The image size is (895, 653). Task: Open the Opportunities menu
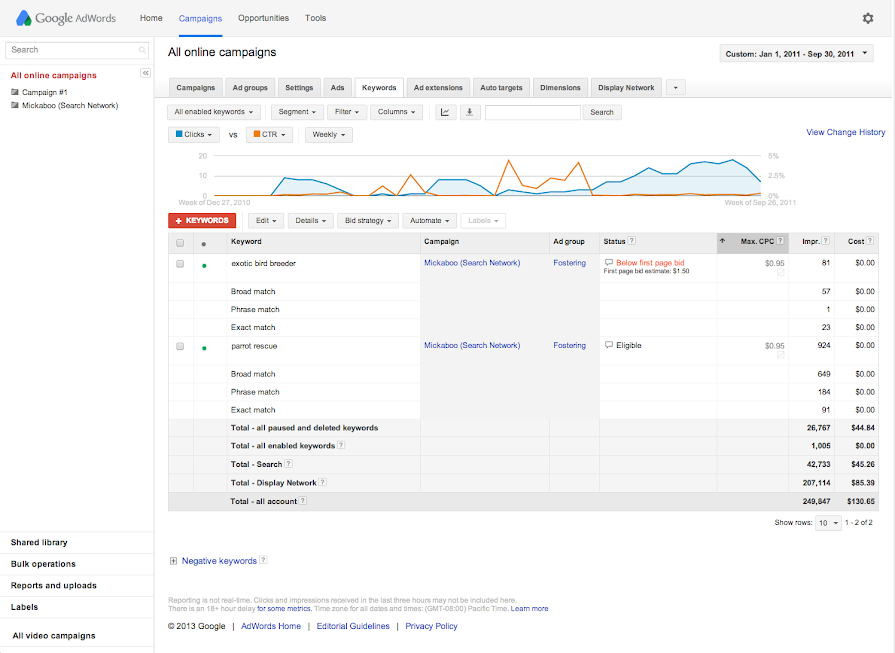pyautogui.click(x=263, y=17)
